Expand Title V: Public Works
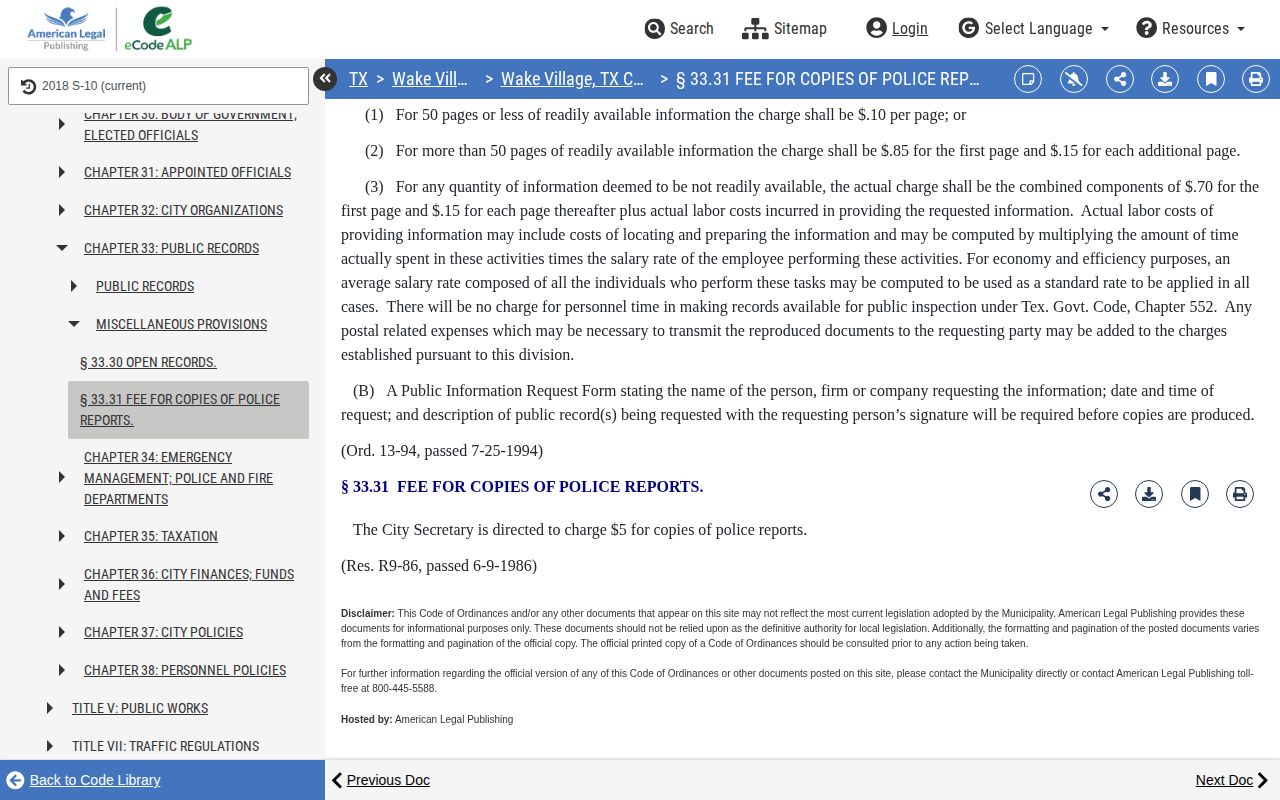 tap(50, 709)
